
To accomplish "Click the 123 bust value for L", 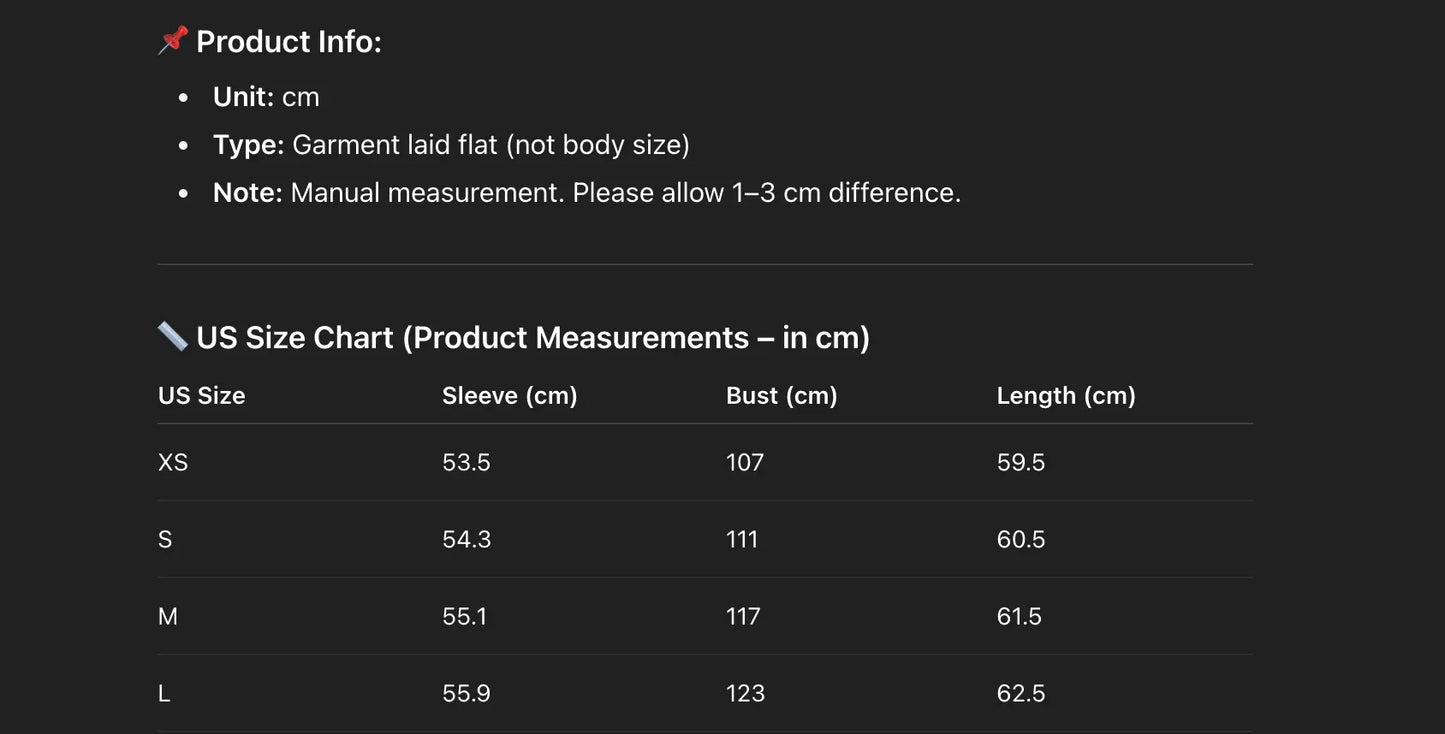I will click(x=745, y=694).
